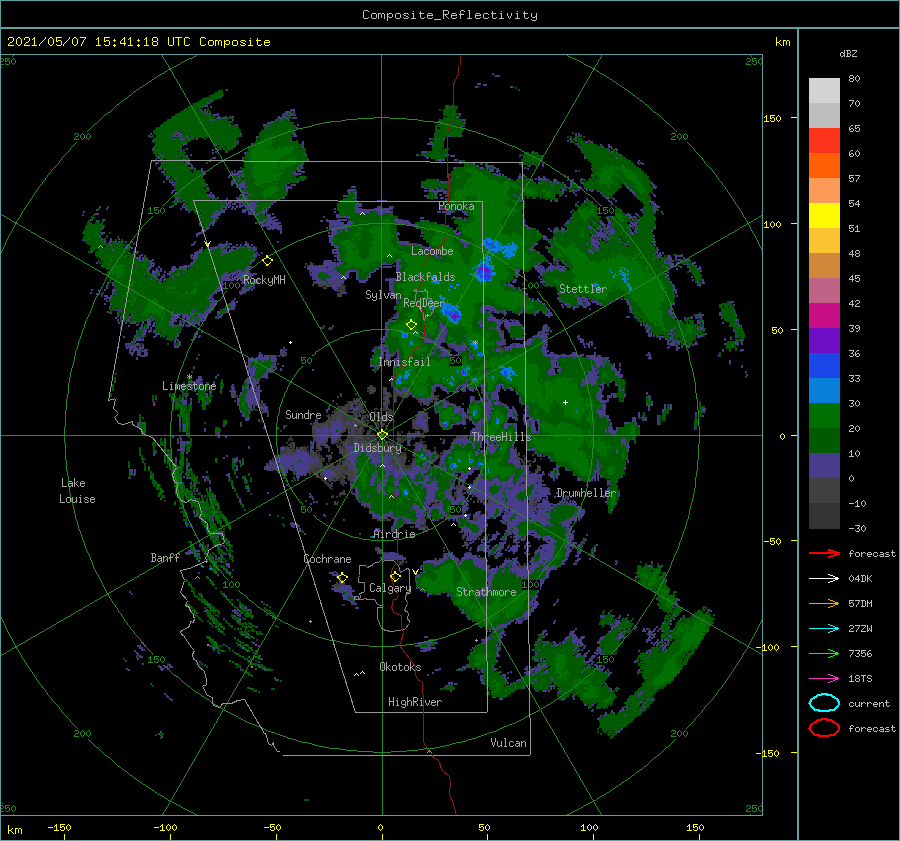The image size is (900, 841).
Task: Click the magenta 18TS arrow in legend
Action: 824,679
